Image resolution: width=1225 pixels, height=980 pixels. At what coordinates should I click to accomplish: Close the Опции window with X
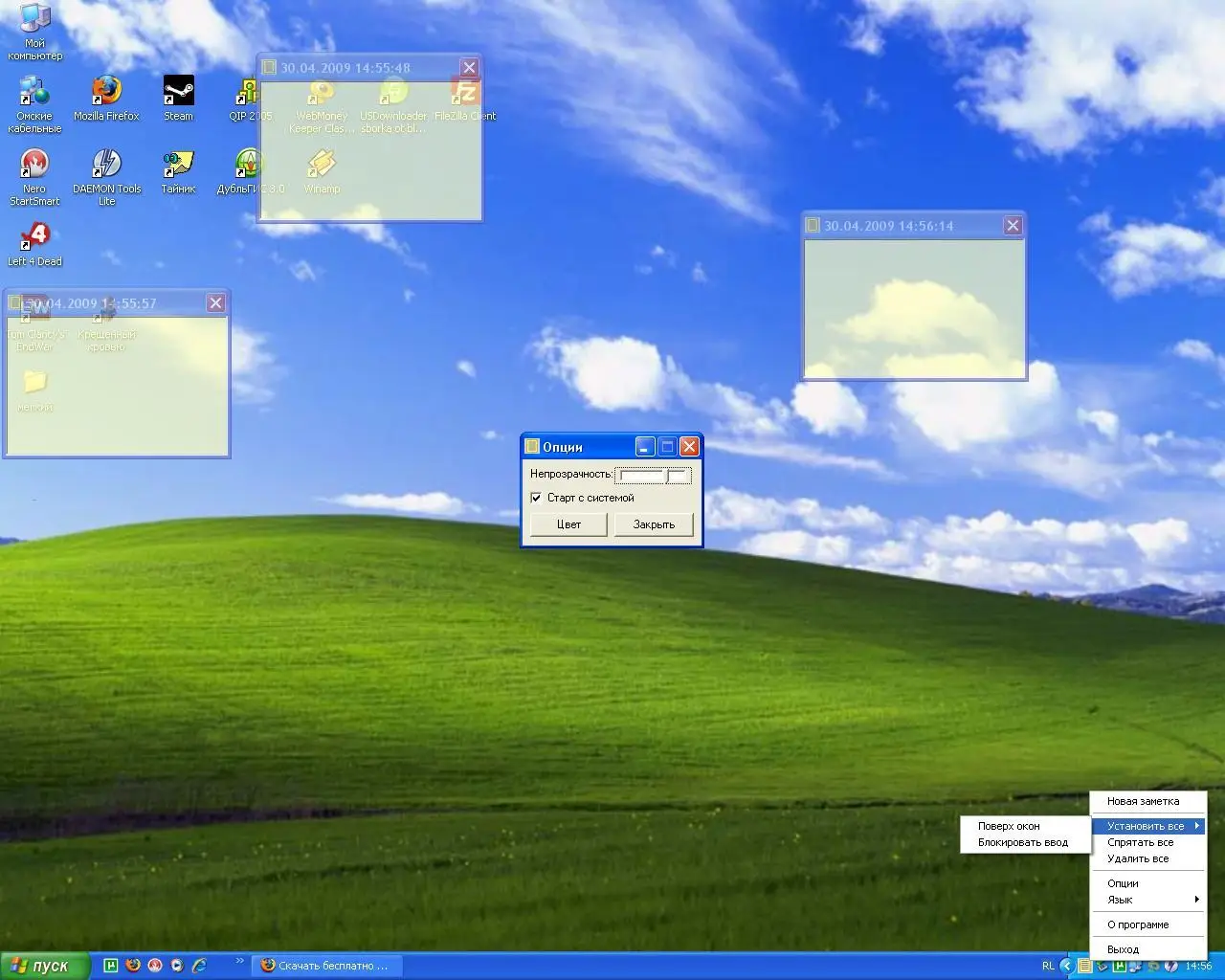point(689,447)
